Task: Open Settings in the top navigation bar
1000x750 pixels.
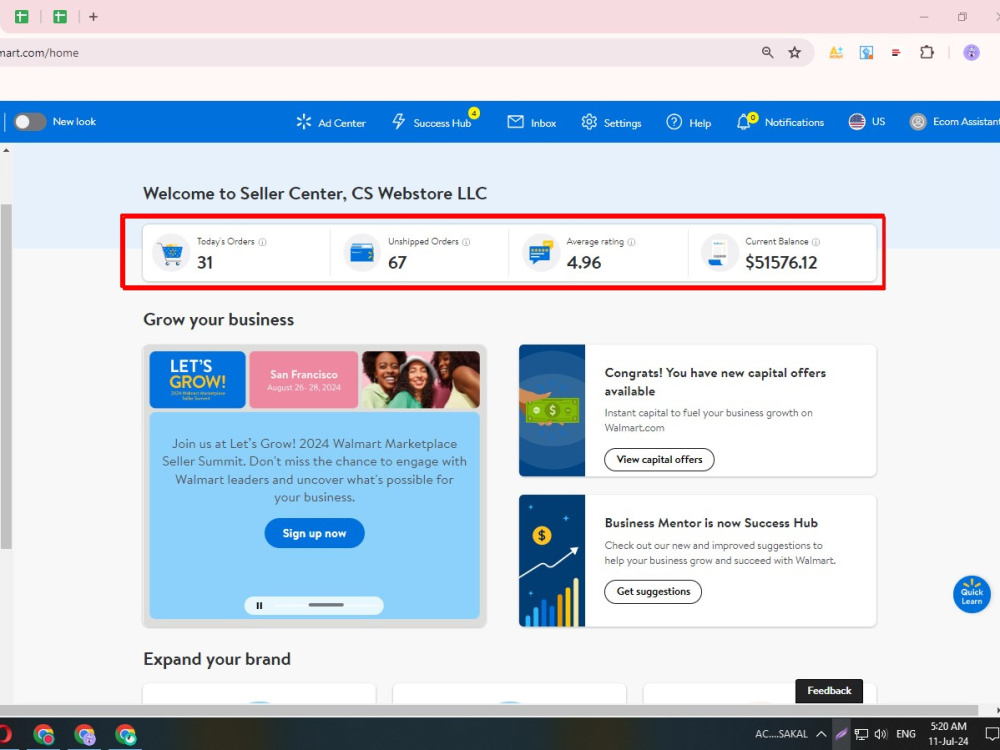Action: [611, 122]
